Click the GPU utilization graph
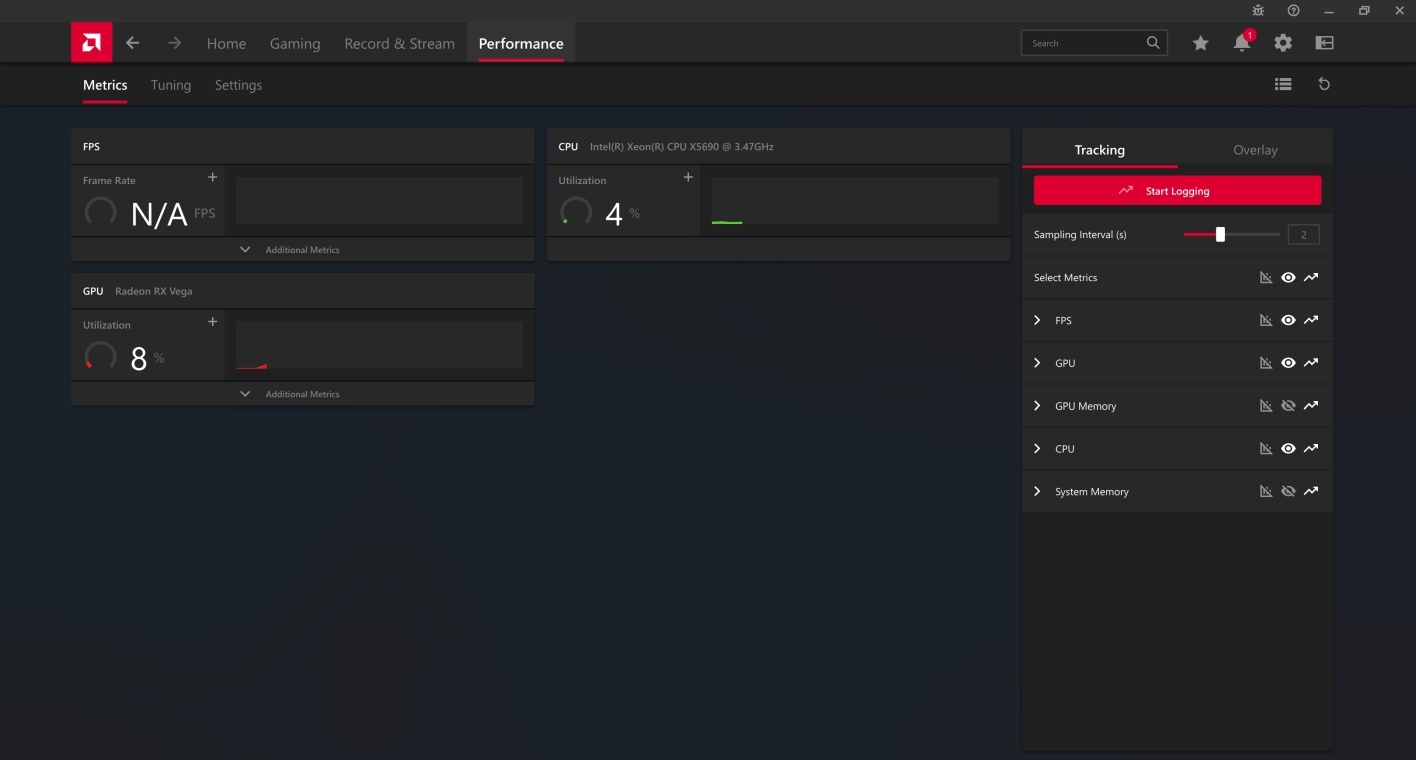 (x=379, y=345)
